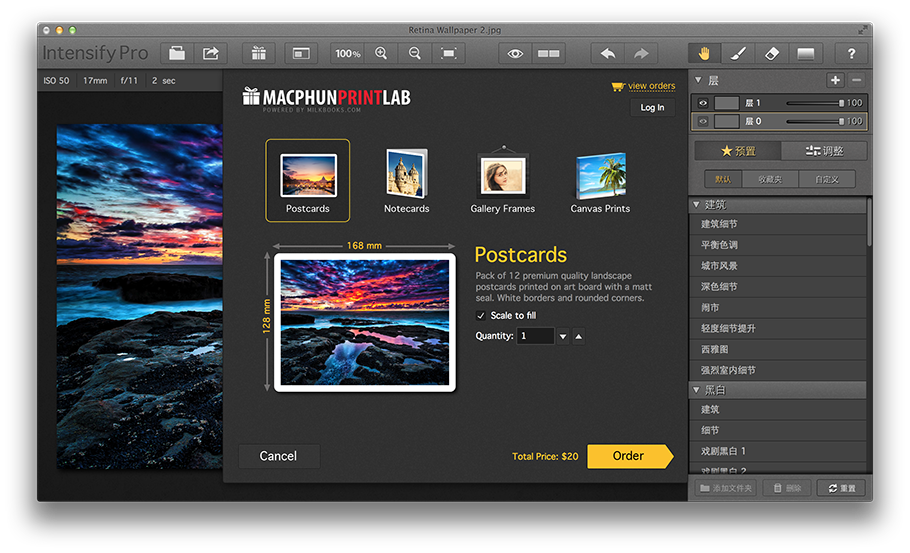This screenshot has width=910, height=553.
Task: Click the redo arrow icon
Action: [641, 53]
